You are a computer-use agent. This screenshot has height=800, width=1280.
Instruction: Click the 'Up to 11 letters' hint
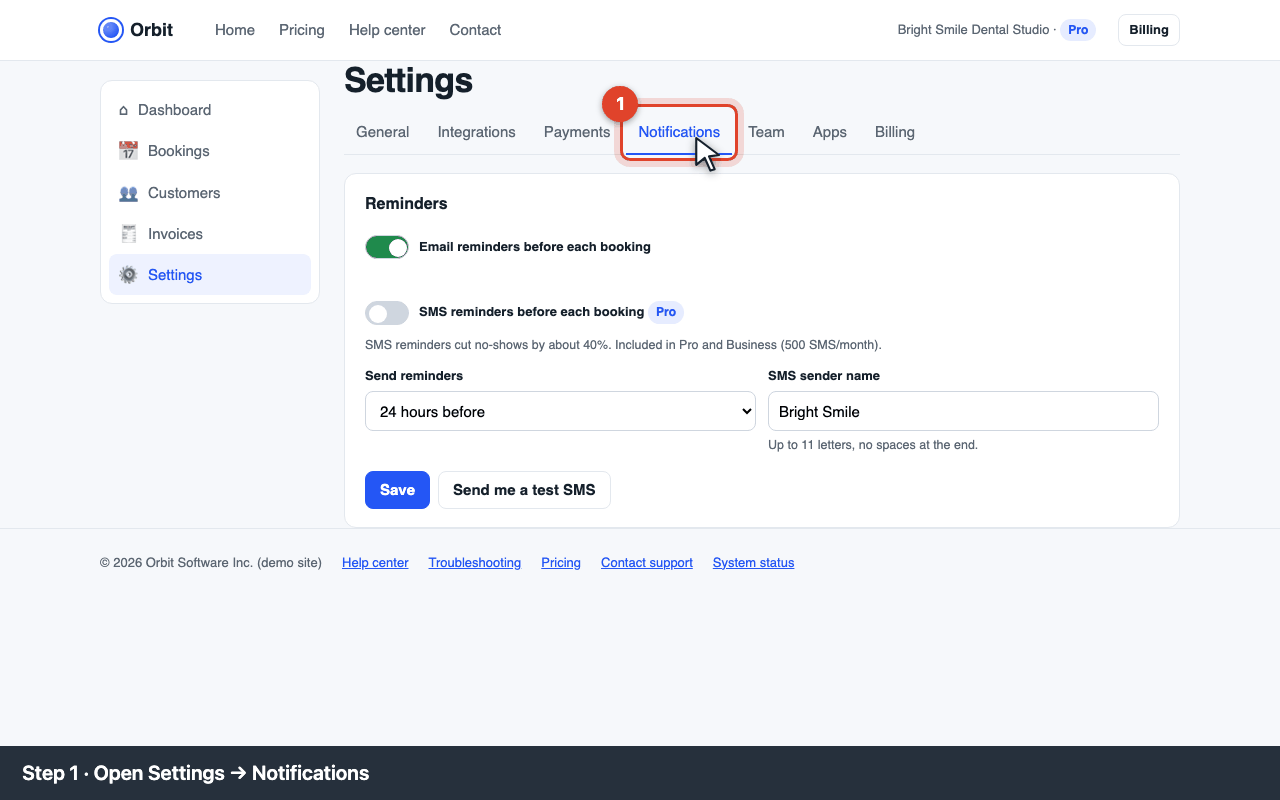point(873,445)
